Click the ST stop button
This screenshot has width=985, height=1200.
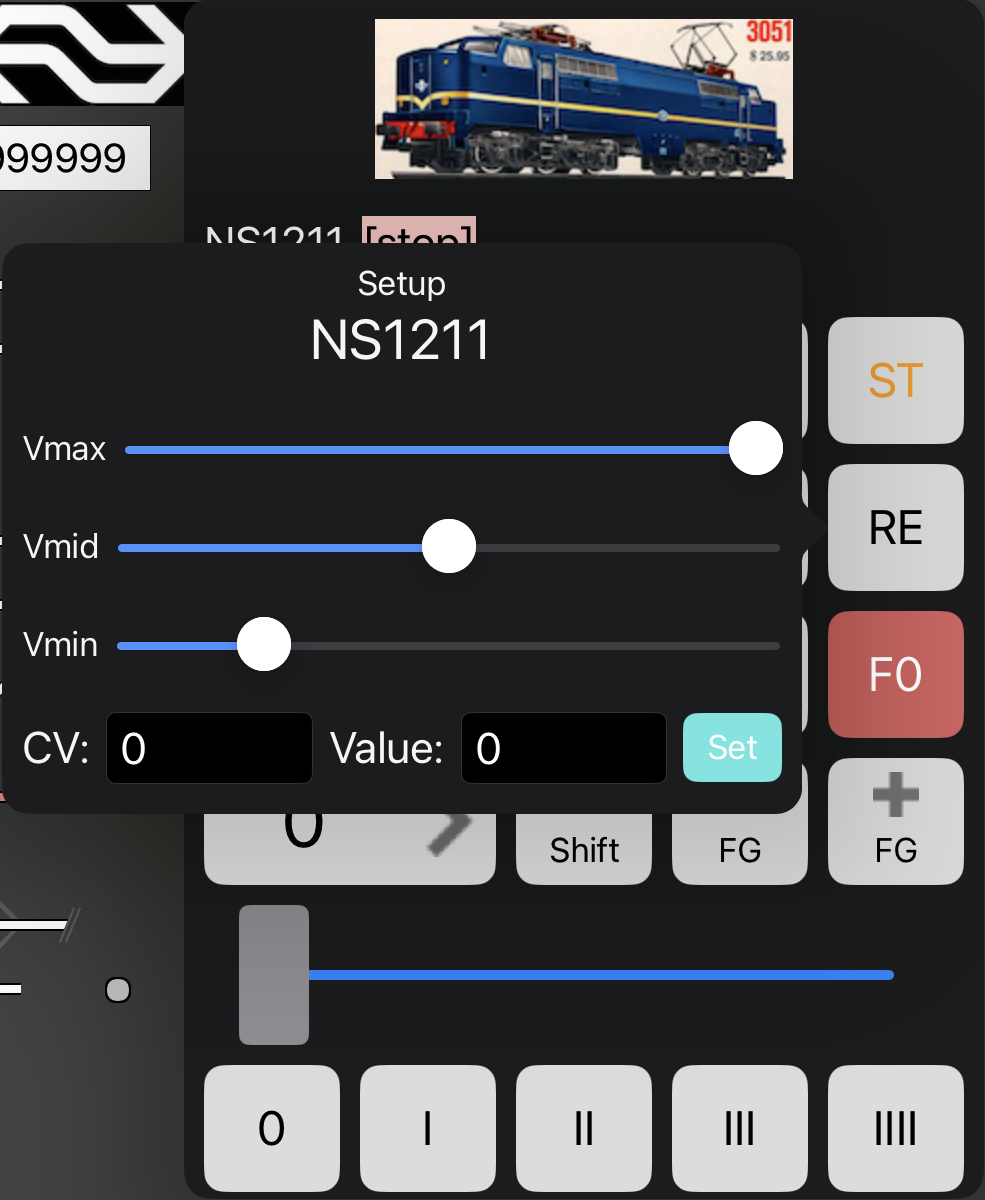(895, 381)
